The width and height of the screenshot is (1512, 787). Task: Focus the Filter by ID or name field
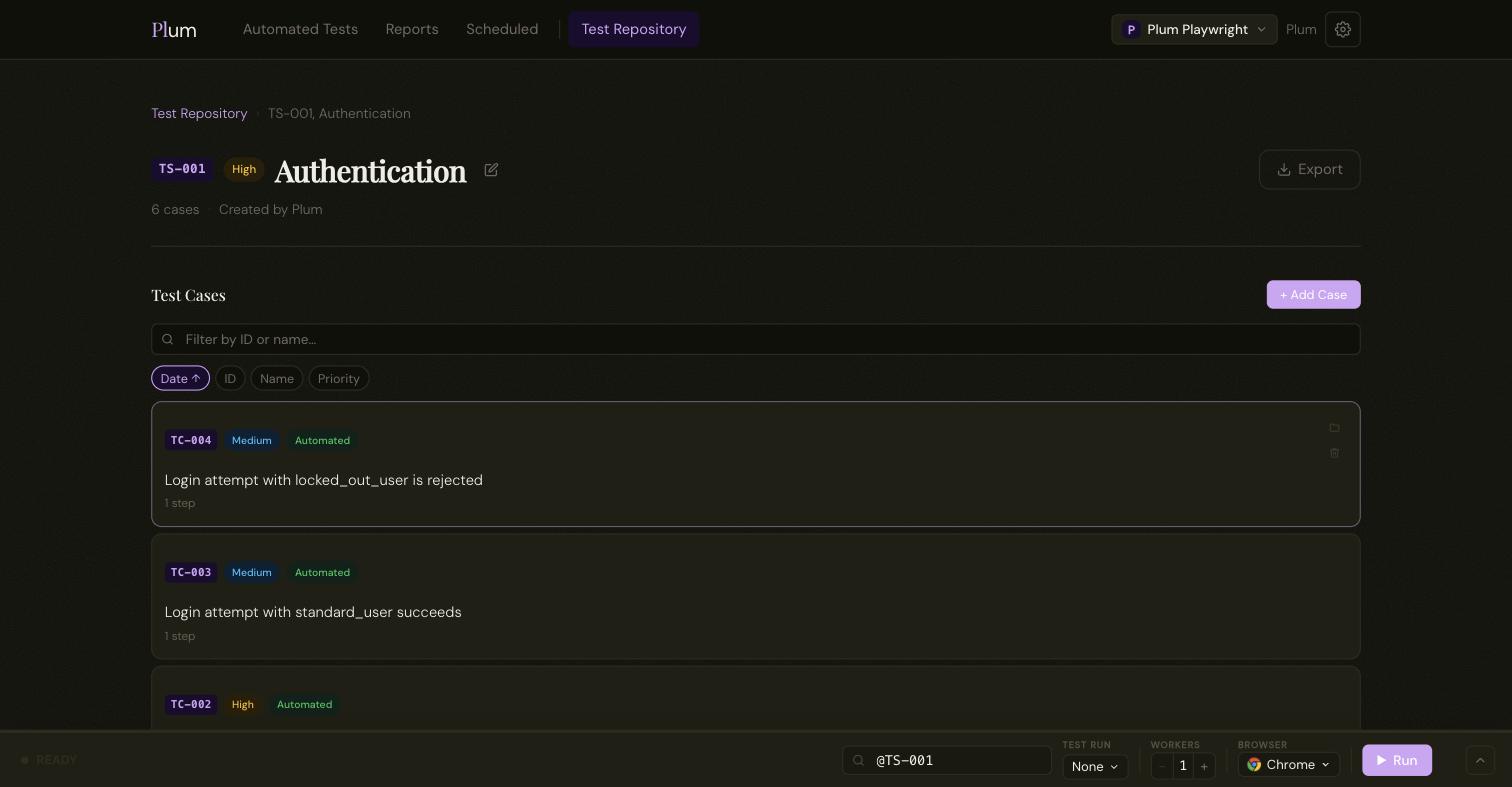756,339
